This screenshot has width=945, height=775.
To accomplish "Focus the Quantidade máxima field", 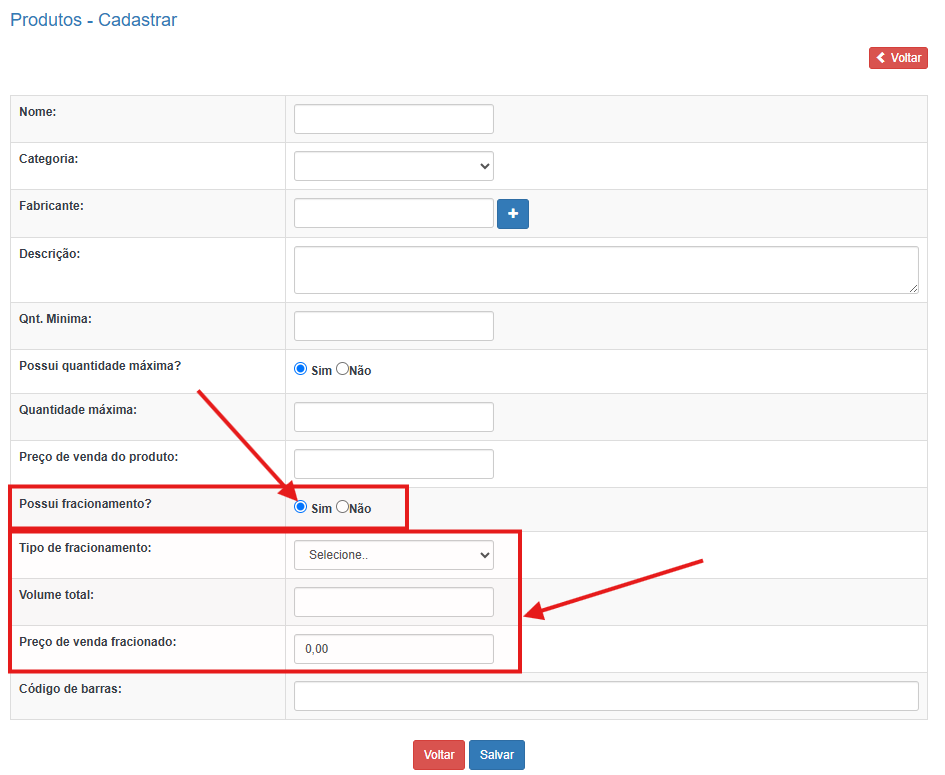I will [393, 417].
